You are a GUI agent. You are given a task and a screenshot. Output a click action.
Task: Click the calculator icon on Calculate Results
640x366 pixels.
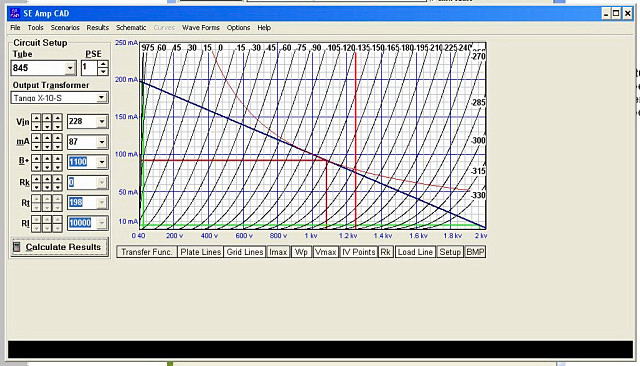point(17,247)
